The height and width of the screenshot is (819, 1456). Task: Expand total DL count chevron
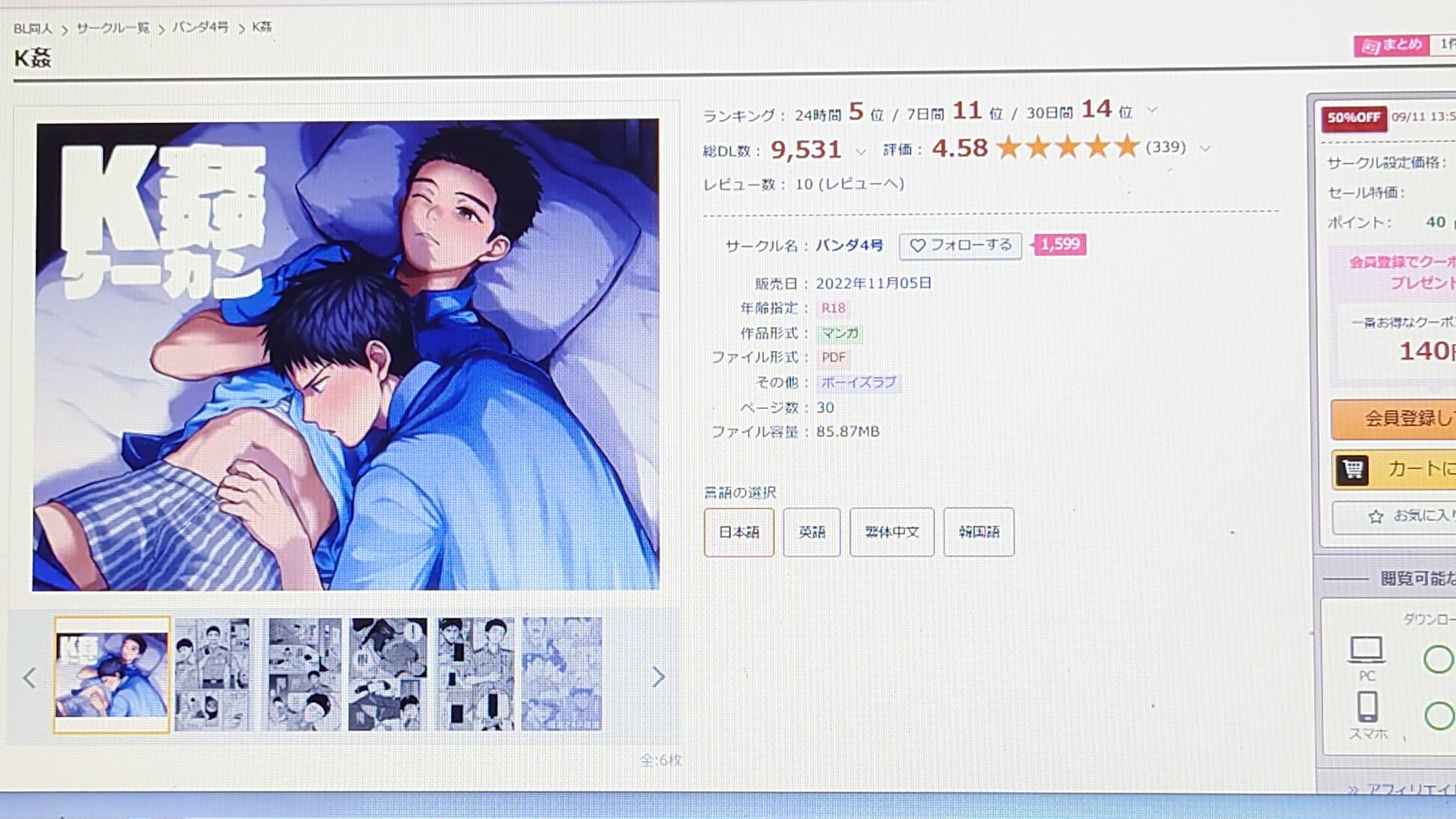tap(861, 152)
